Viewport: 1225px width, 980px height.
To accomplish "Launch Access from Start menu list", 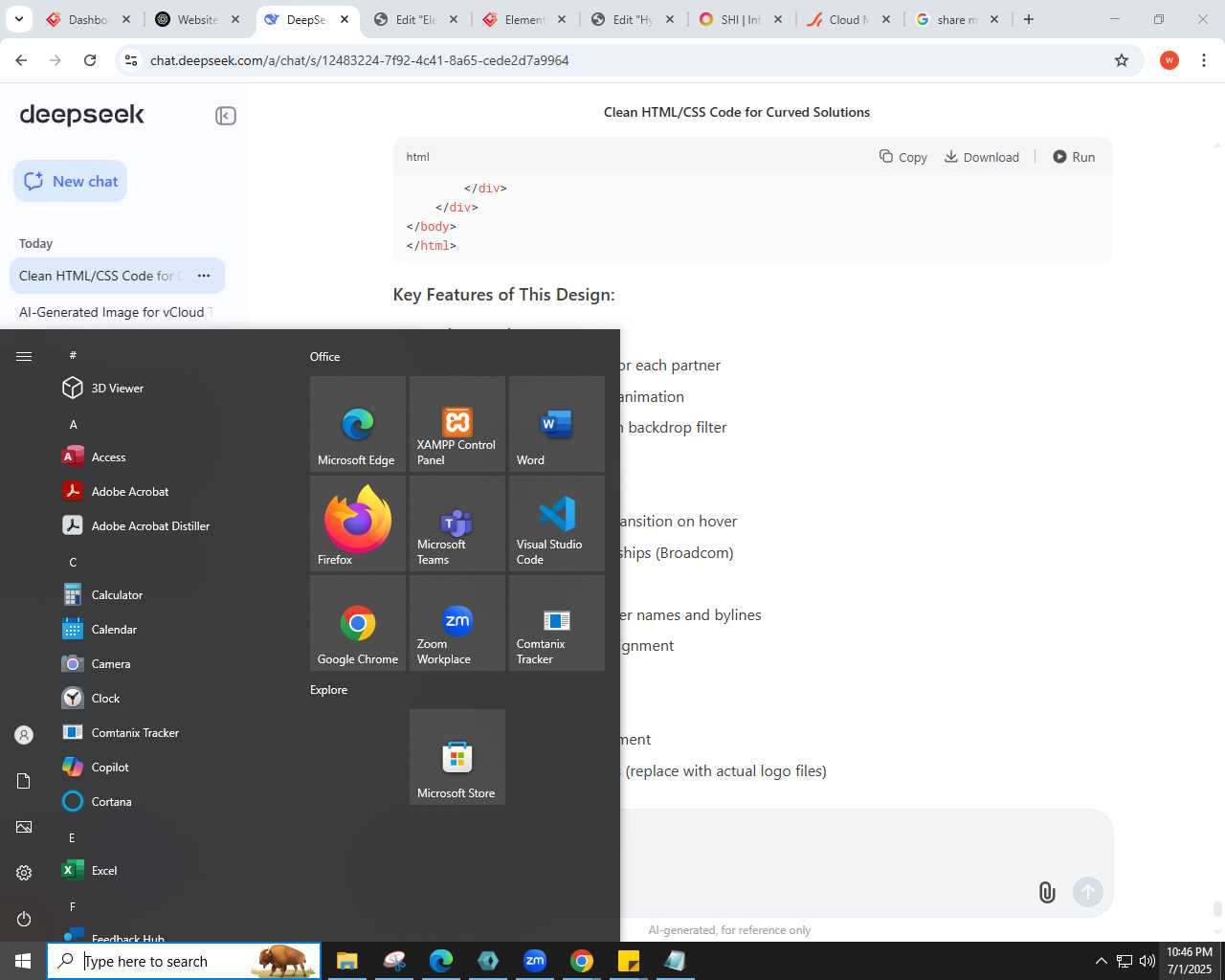I will [x=172, y=457].
